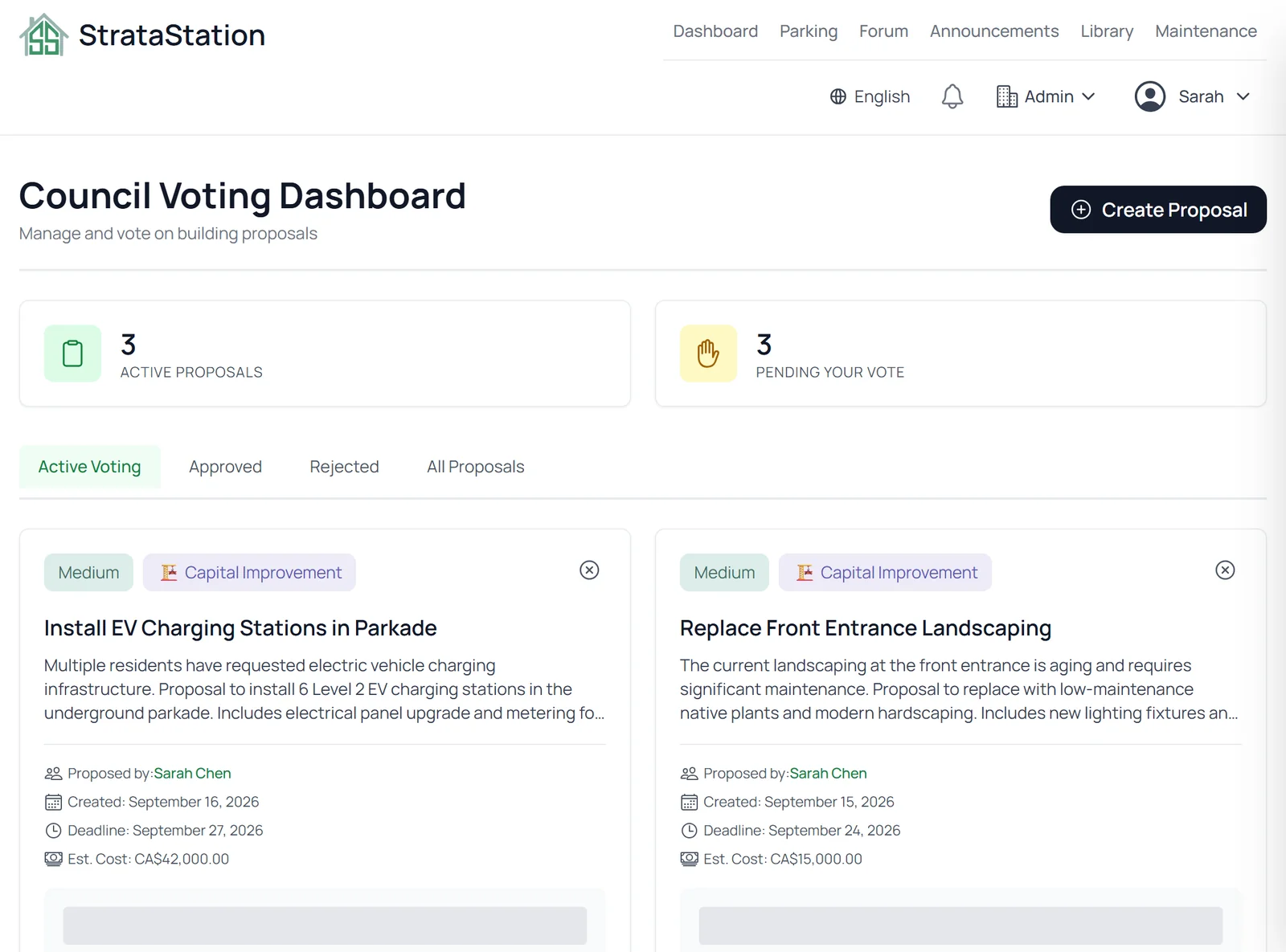1286x952 pixels.
Task: Click Capital Improvement tag on EV proposal
Action: point(249,573)
